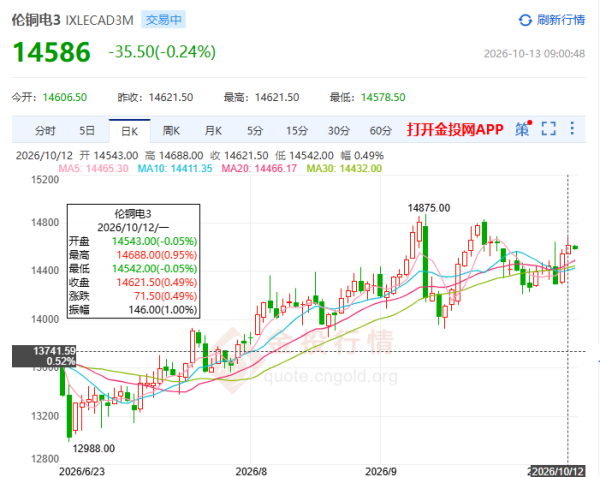
Task: Switch to the 分时 tab
Action: click(45, 131)
